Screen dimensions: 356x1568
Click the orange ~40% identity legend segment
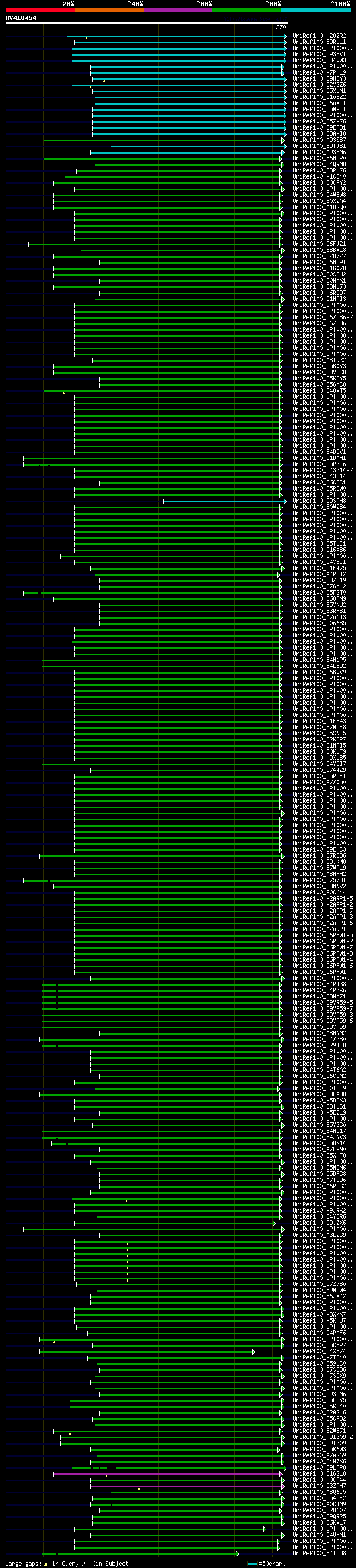(109, 10)
